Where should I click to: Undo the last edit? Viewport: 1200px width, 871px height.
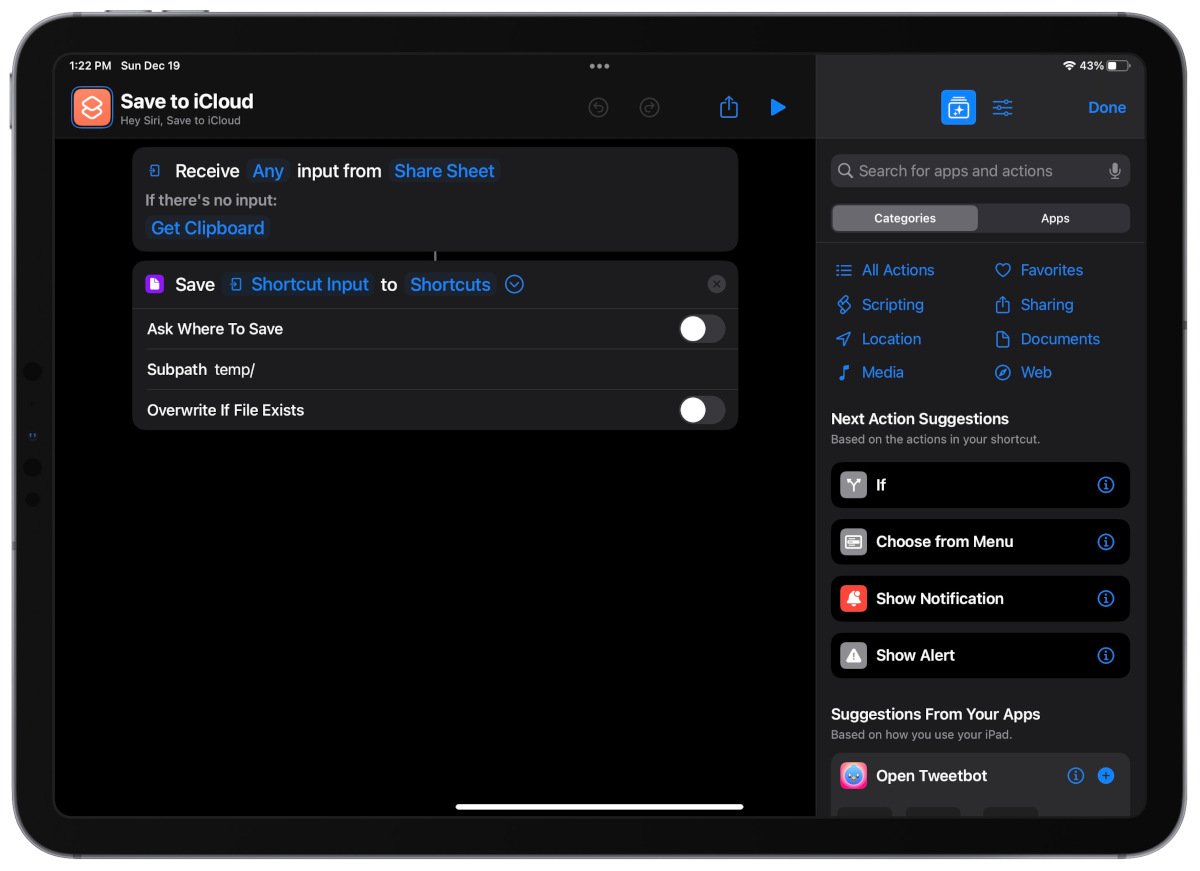pos(598,107)
